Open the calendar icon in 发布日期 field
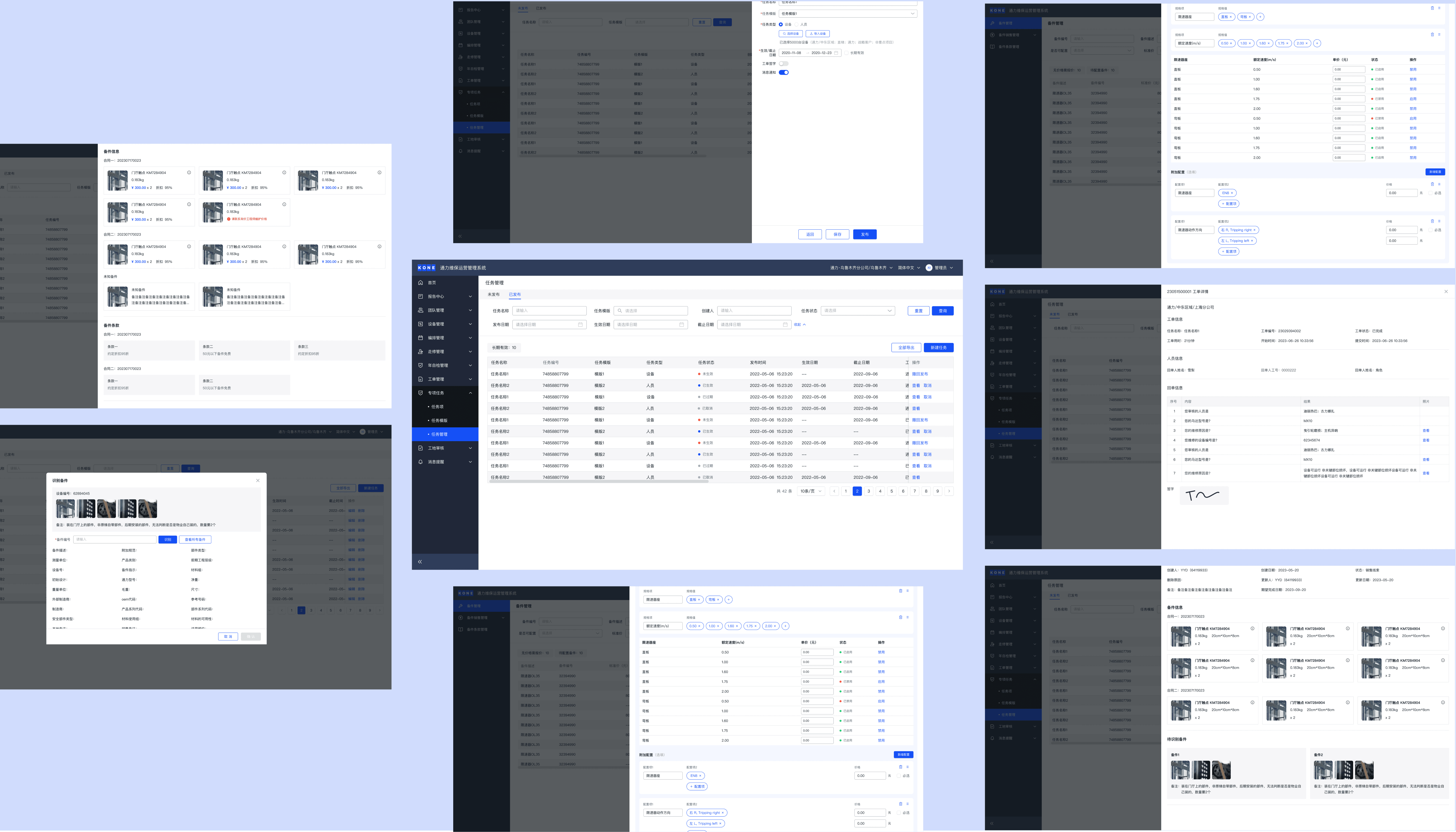The width and height of the screenshot is (1456, 832). click(580, 324)
